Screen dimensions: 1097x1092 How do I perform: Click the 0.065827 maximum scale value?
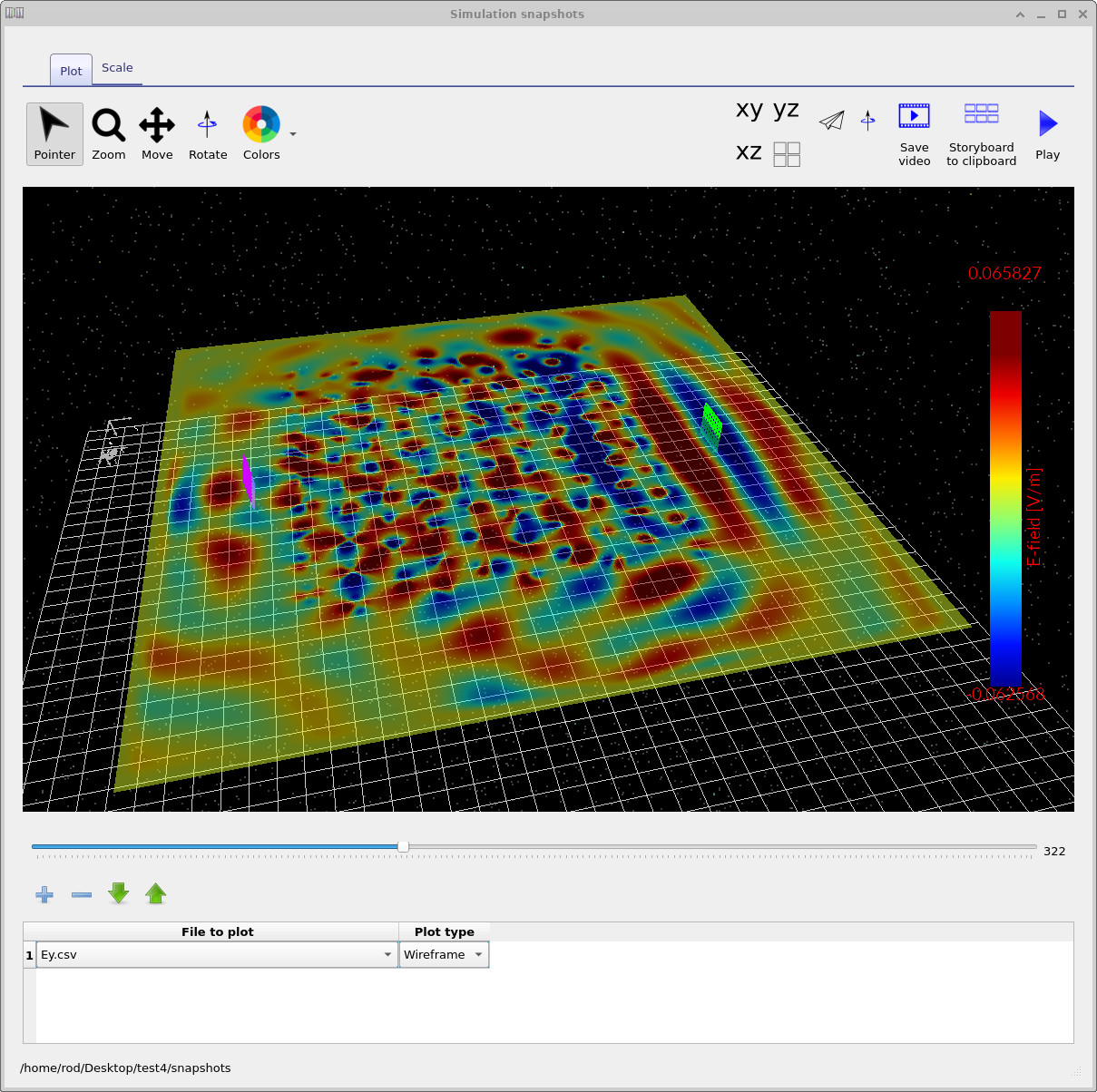(1004, 273)
